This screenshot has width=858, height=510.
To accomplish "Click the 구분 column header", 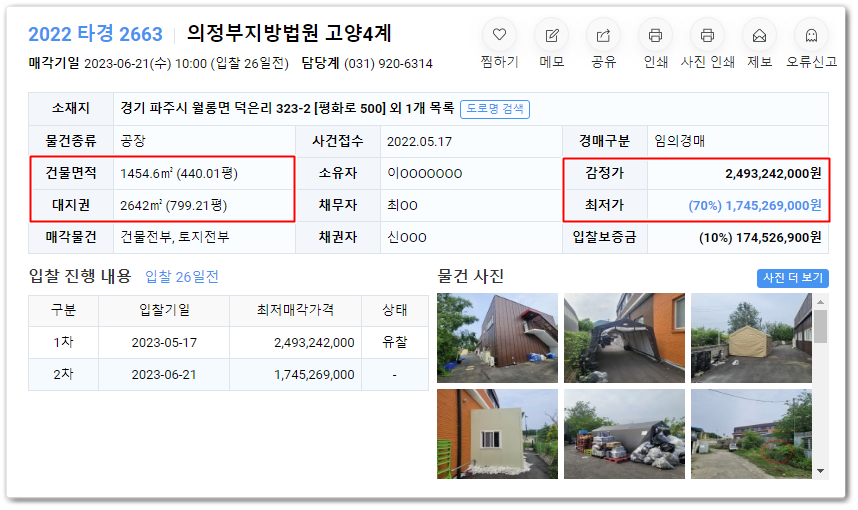I will tap(63, 310).
